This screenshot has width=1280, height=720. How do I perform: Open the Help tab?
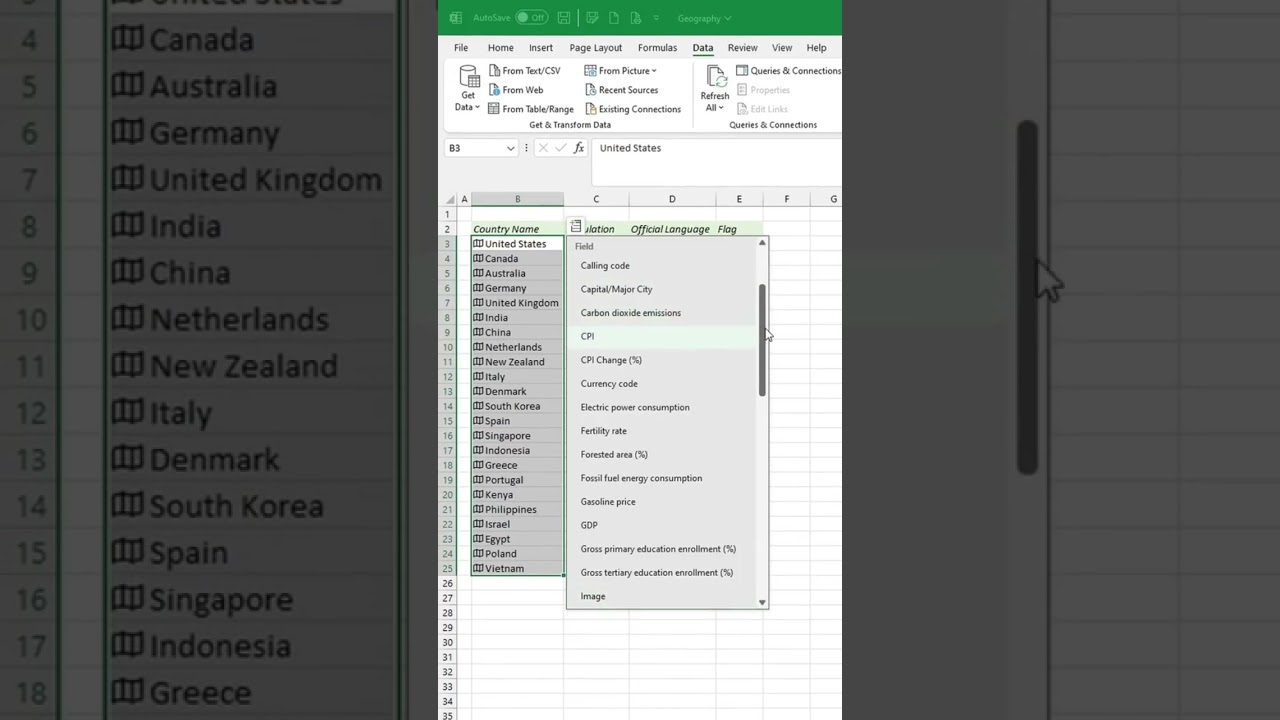(x=817, y=48)
